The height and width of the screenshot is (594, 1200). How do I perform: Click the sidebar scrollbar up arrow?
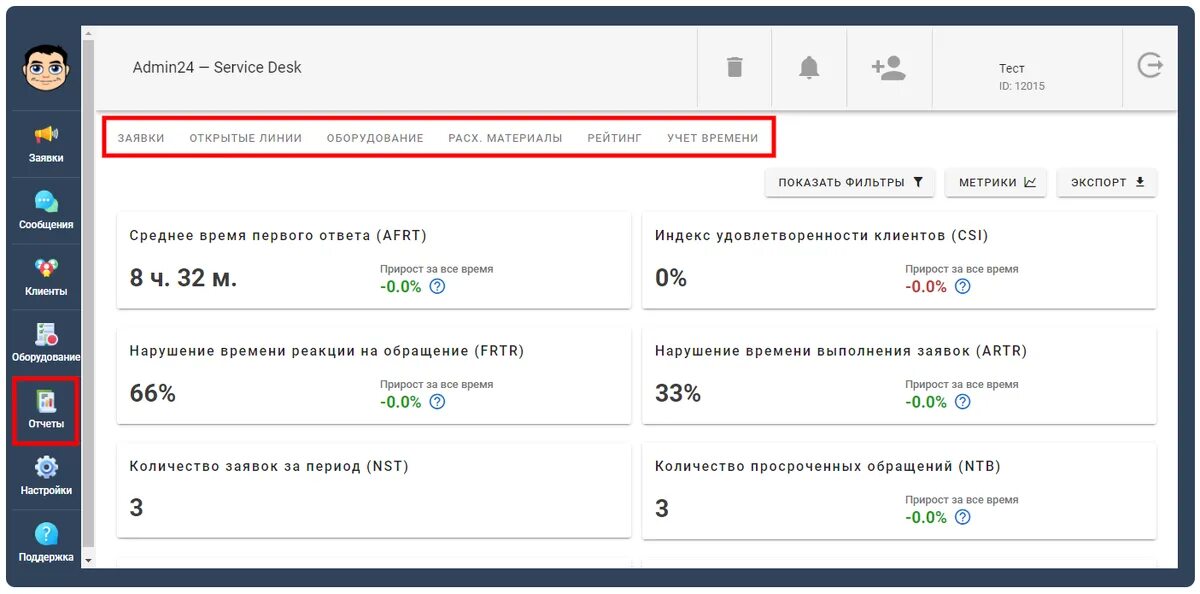click(x=88, y=34)
